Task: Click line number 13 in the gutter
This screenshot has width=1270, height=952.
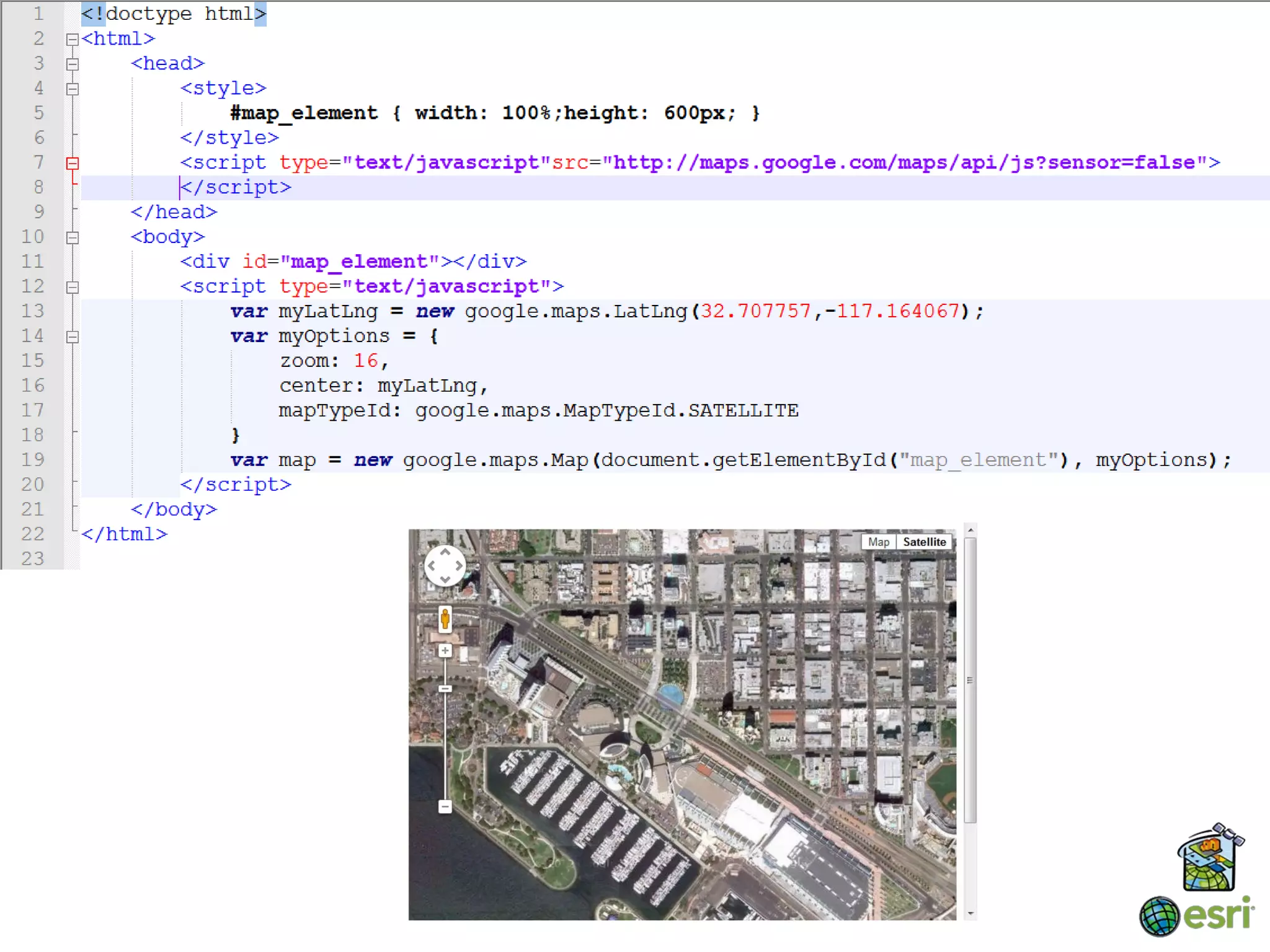Action: [x=33, y=311]
